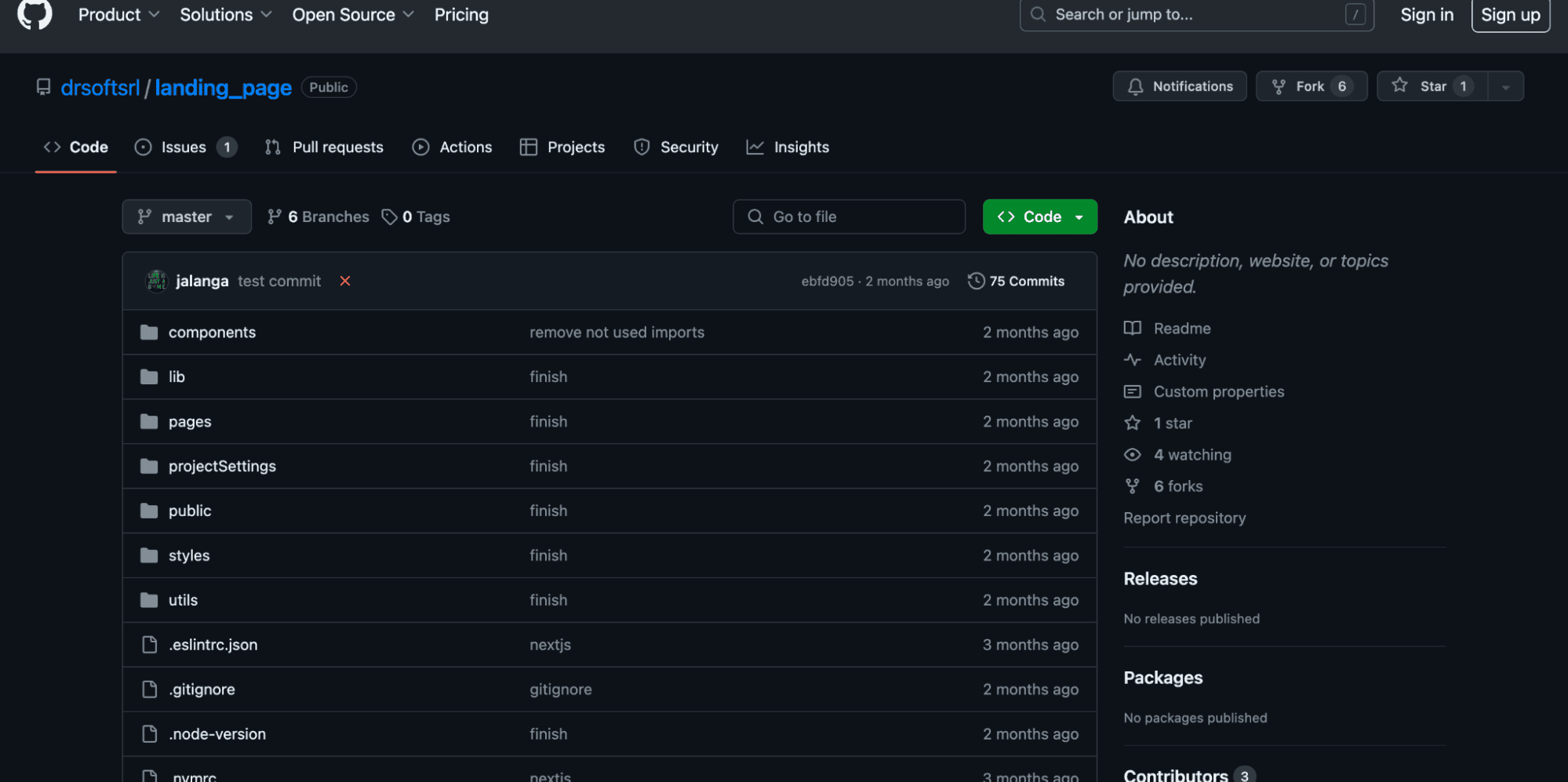Switch to the Security tab

tap(676, 147)
